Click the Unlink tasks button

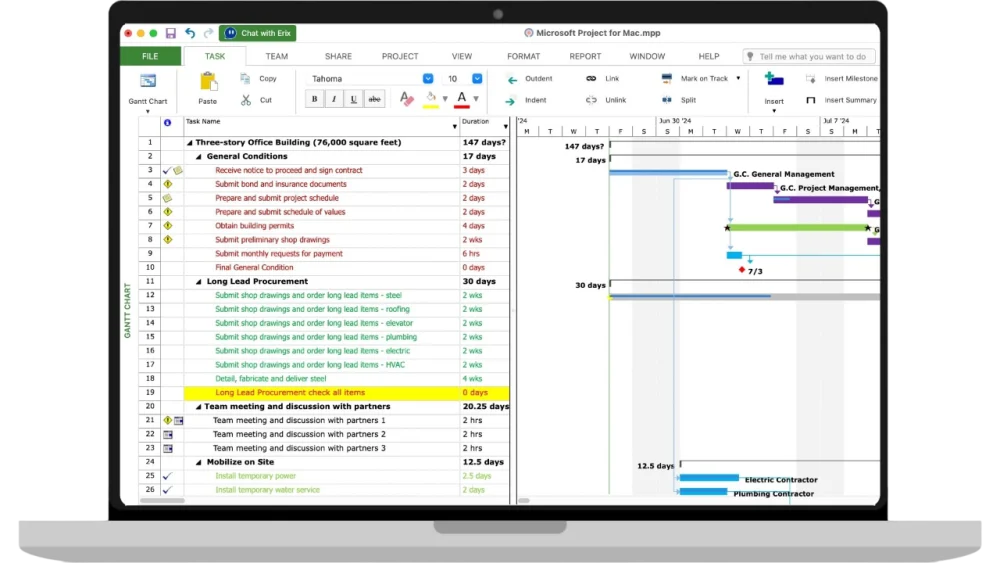[x=607, y=100]
